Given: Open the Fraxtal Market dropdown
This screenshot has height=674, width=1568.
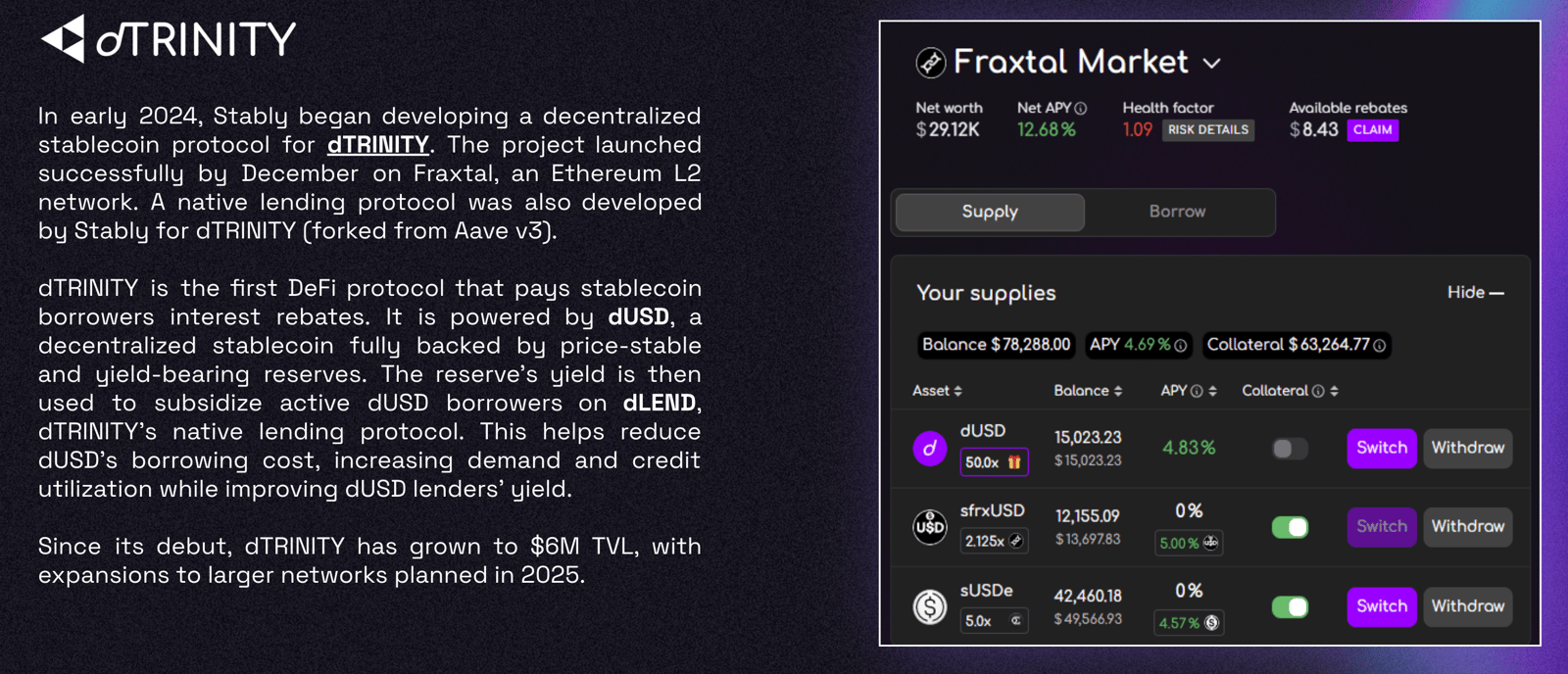Looking at the screenshot, I should point(1212,64).
